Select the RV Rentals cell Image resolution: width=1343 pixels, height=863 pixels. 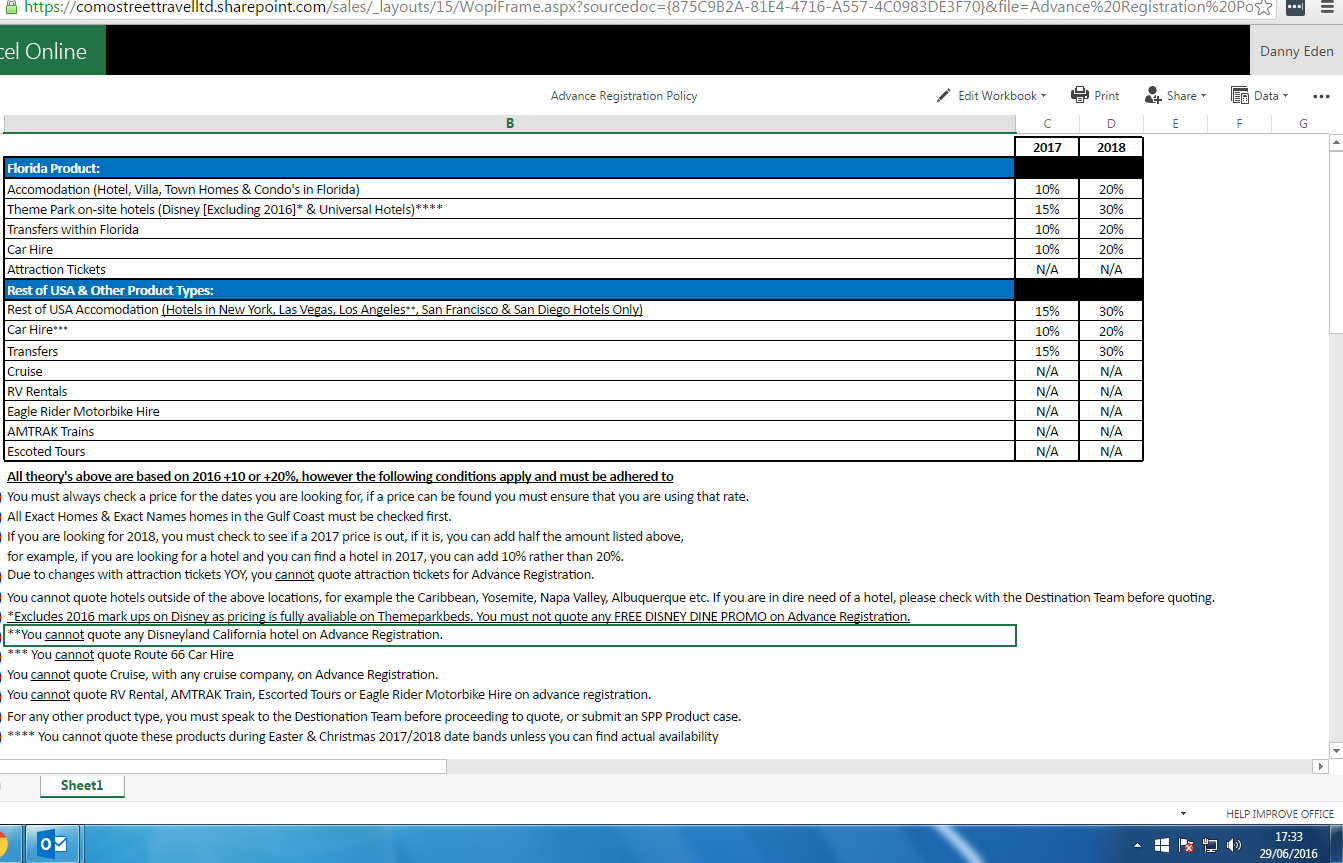pyautogui.click(x=510, y=391)
